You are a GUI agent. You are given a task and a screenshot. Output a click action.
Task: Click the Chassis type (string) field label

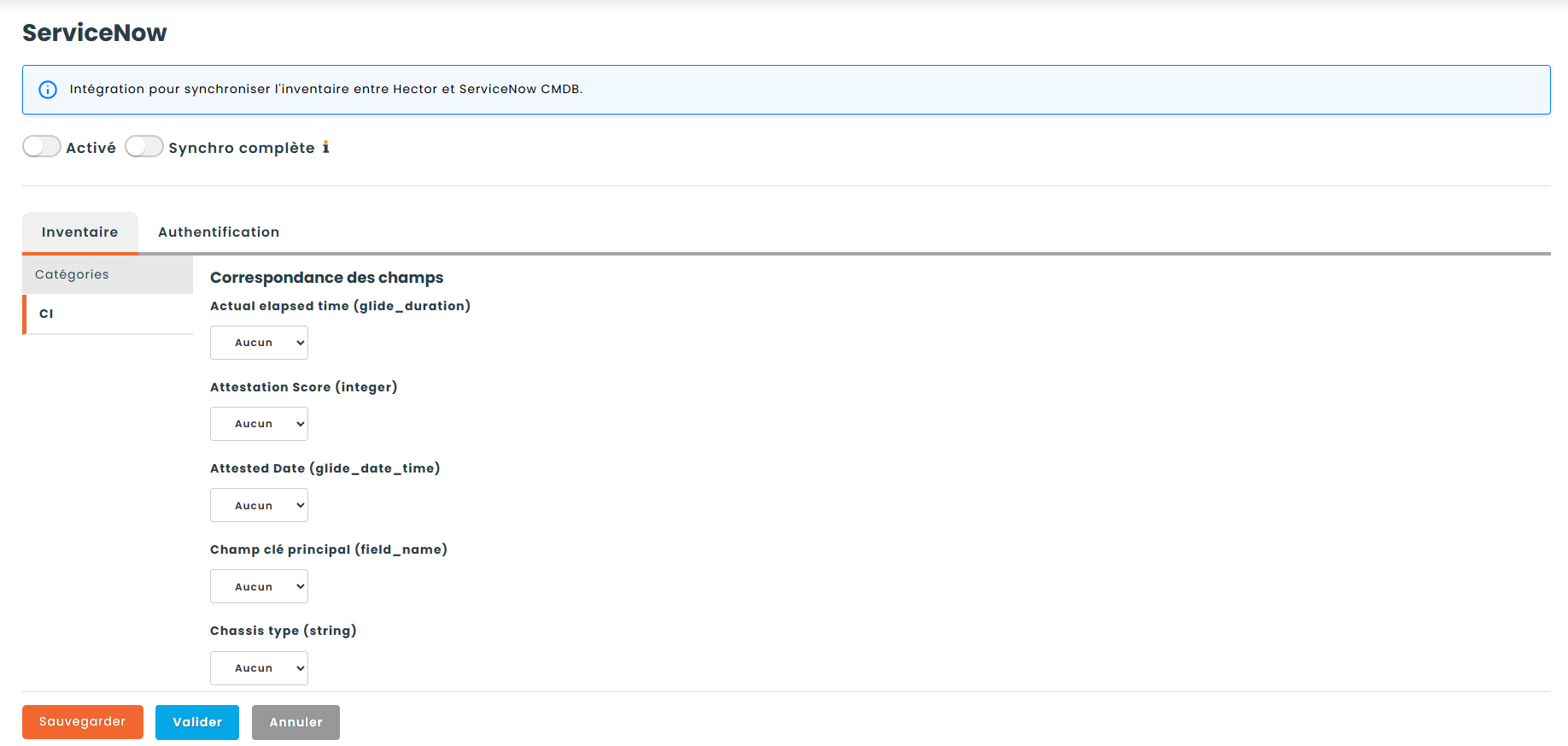pyautogui.click(x=283, y=631)
